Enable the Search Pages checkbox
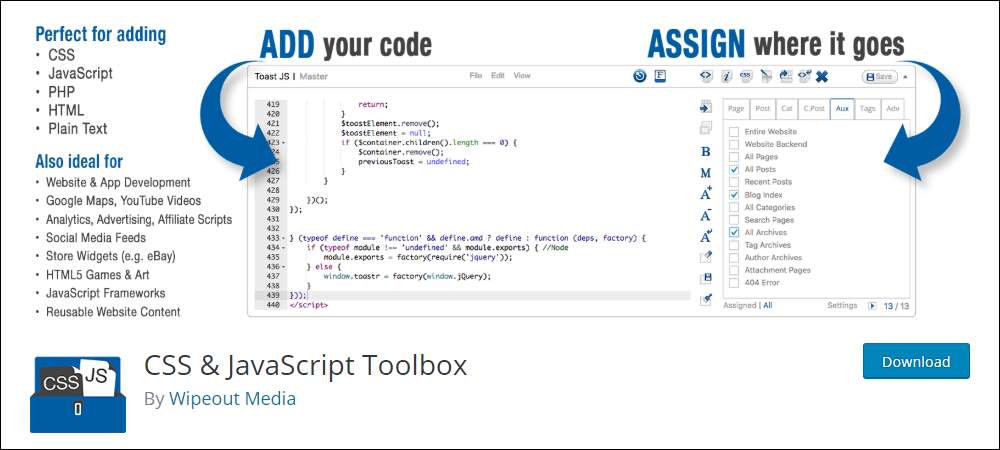1000x450 pixels. click(x=734, y=220)
